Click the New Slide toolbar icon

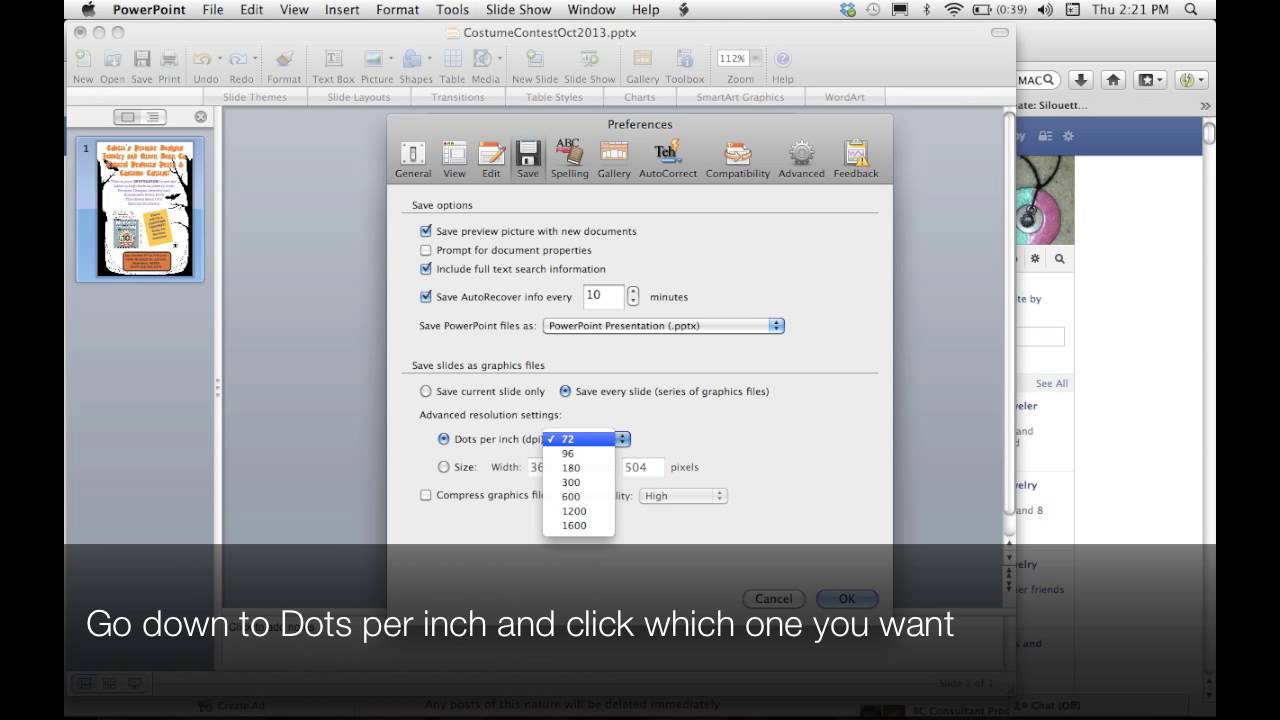point(535,66)
